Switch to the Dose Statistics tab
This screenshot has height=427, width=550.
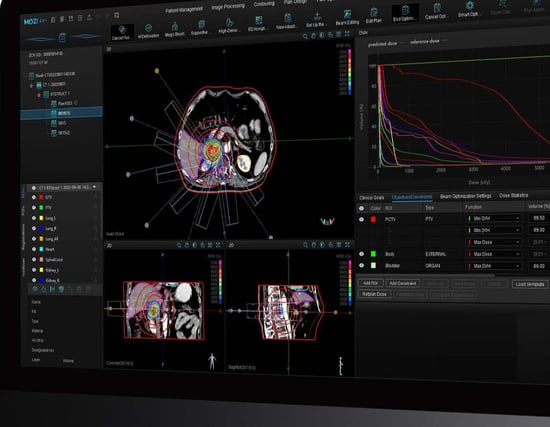(514, 195)
